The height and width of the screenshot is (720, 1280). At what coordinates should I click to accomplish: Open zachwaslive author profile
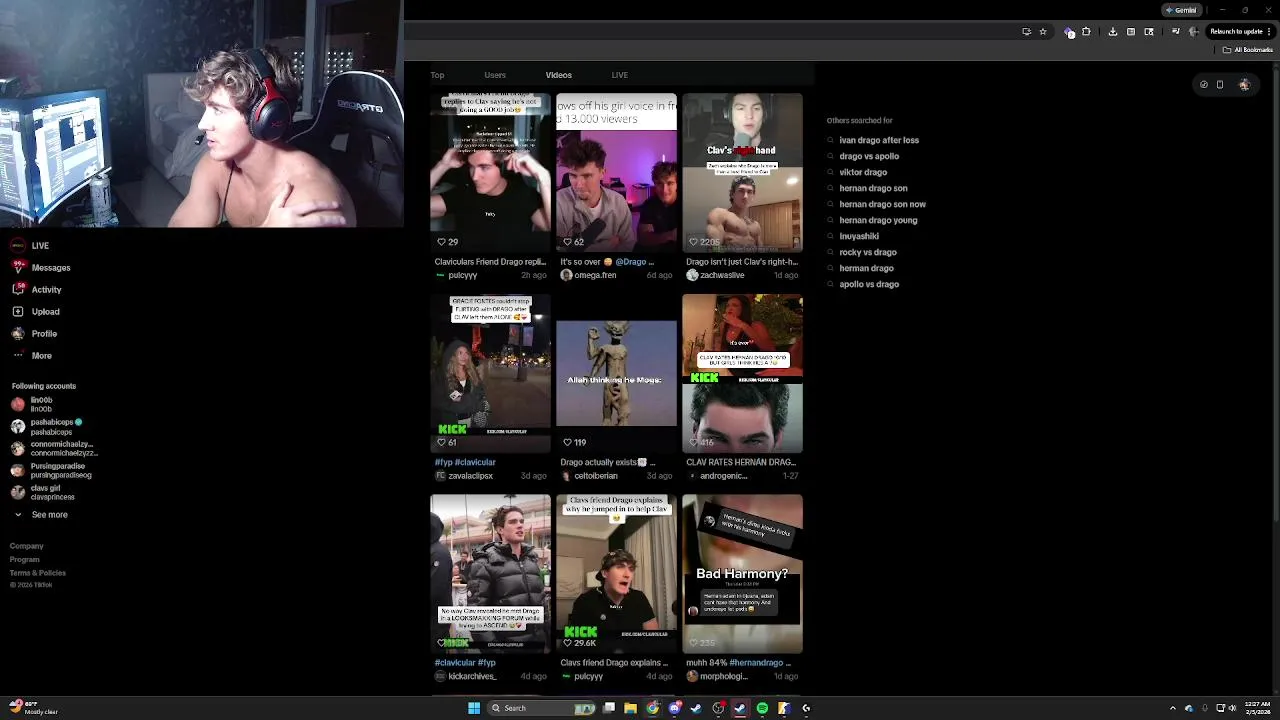click(715, 275)
